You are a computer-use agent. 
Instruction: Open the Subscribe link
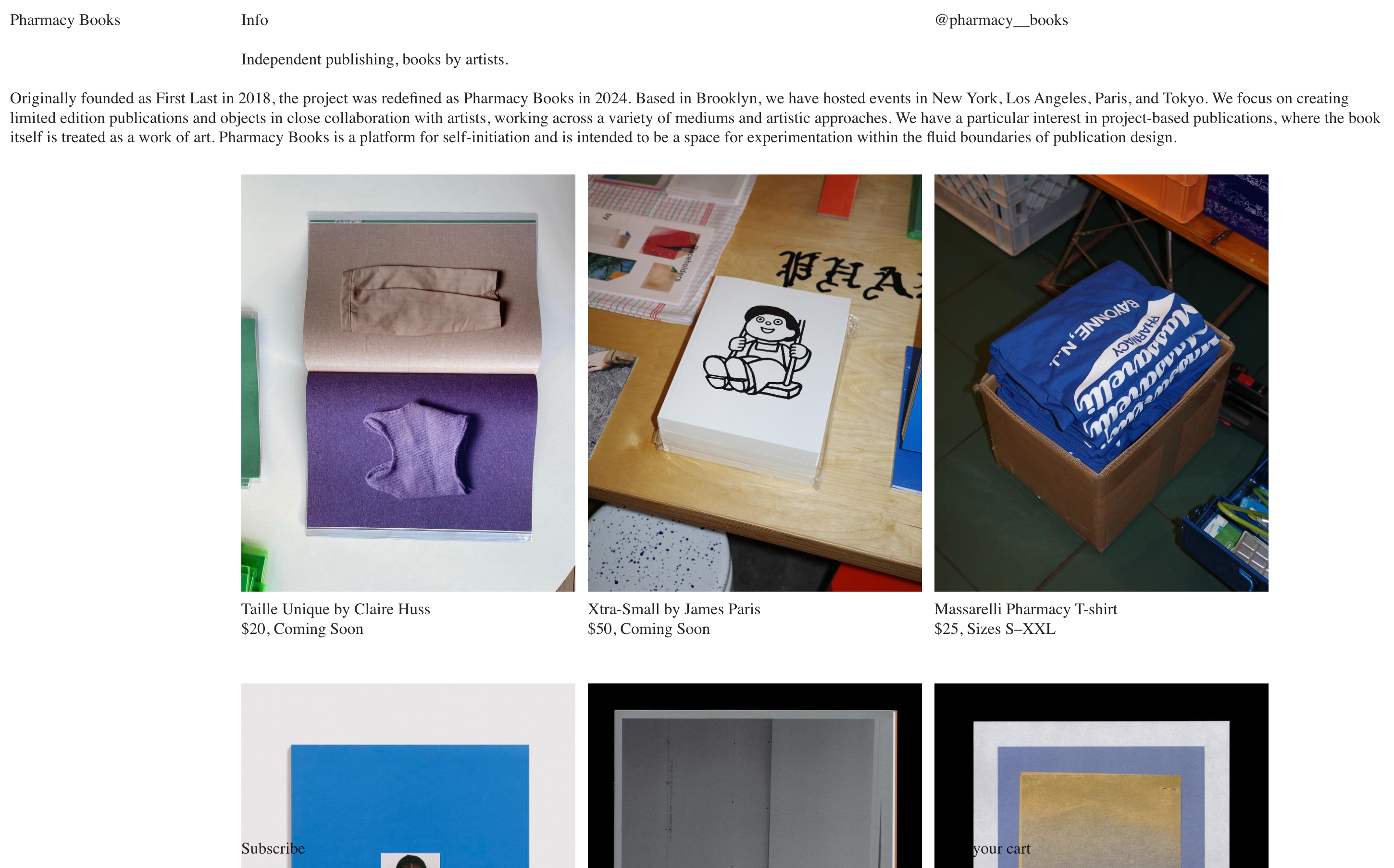[273, 848]
